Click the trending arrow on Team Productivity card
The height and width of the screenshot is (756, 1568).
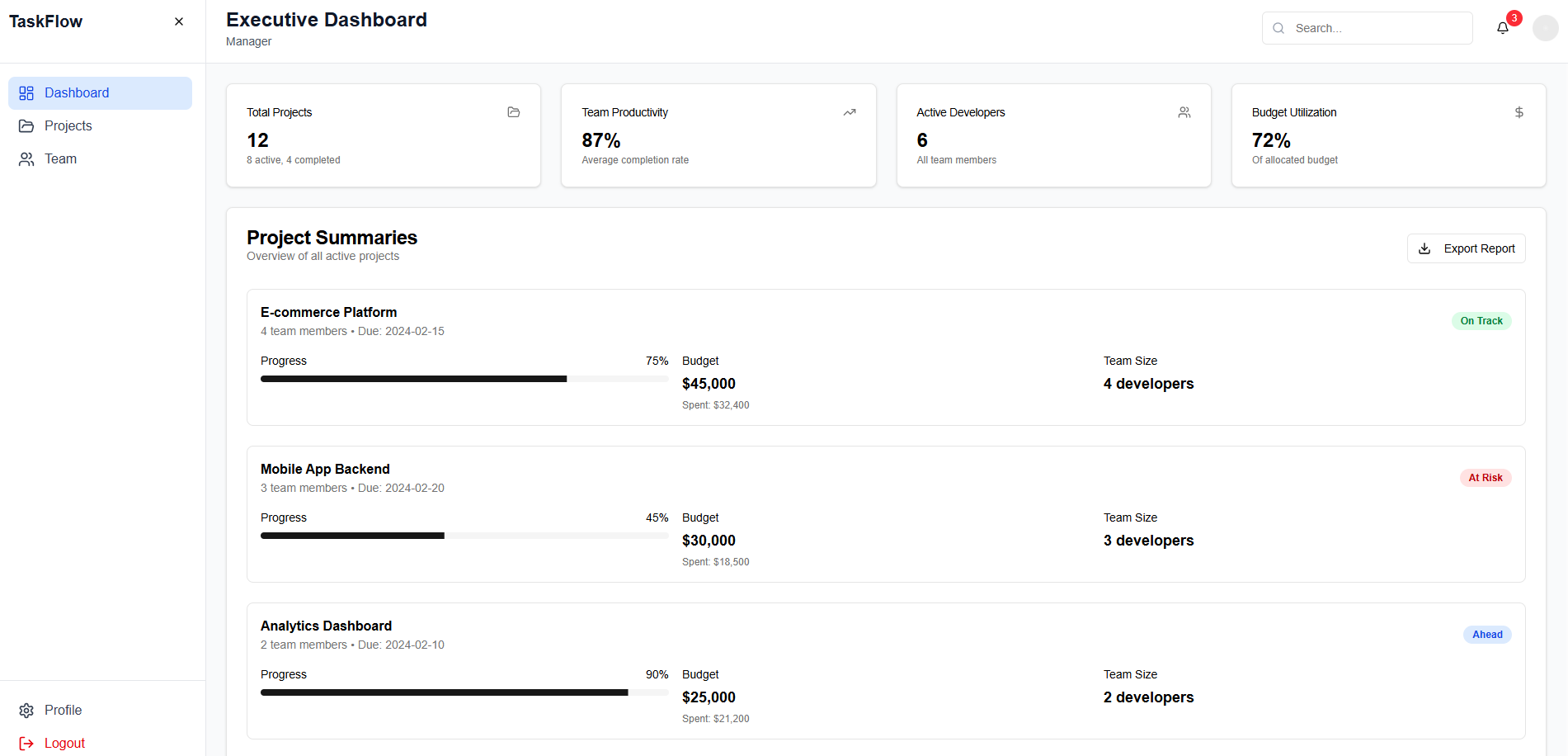pos(849,111)
